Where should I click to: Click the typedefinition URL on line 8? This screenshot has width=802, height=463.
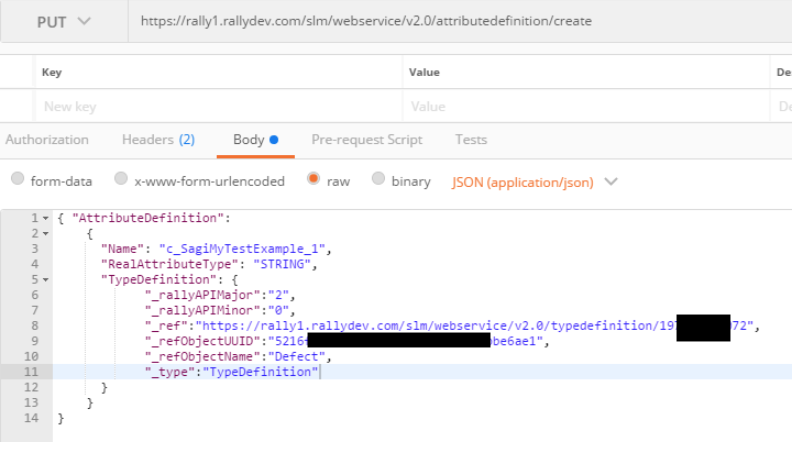(x=475, y=325)
